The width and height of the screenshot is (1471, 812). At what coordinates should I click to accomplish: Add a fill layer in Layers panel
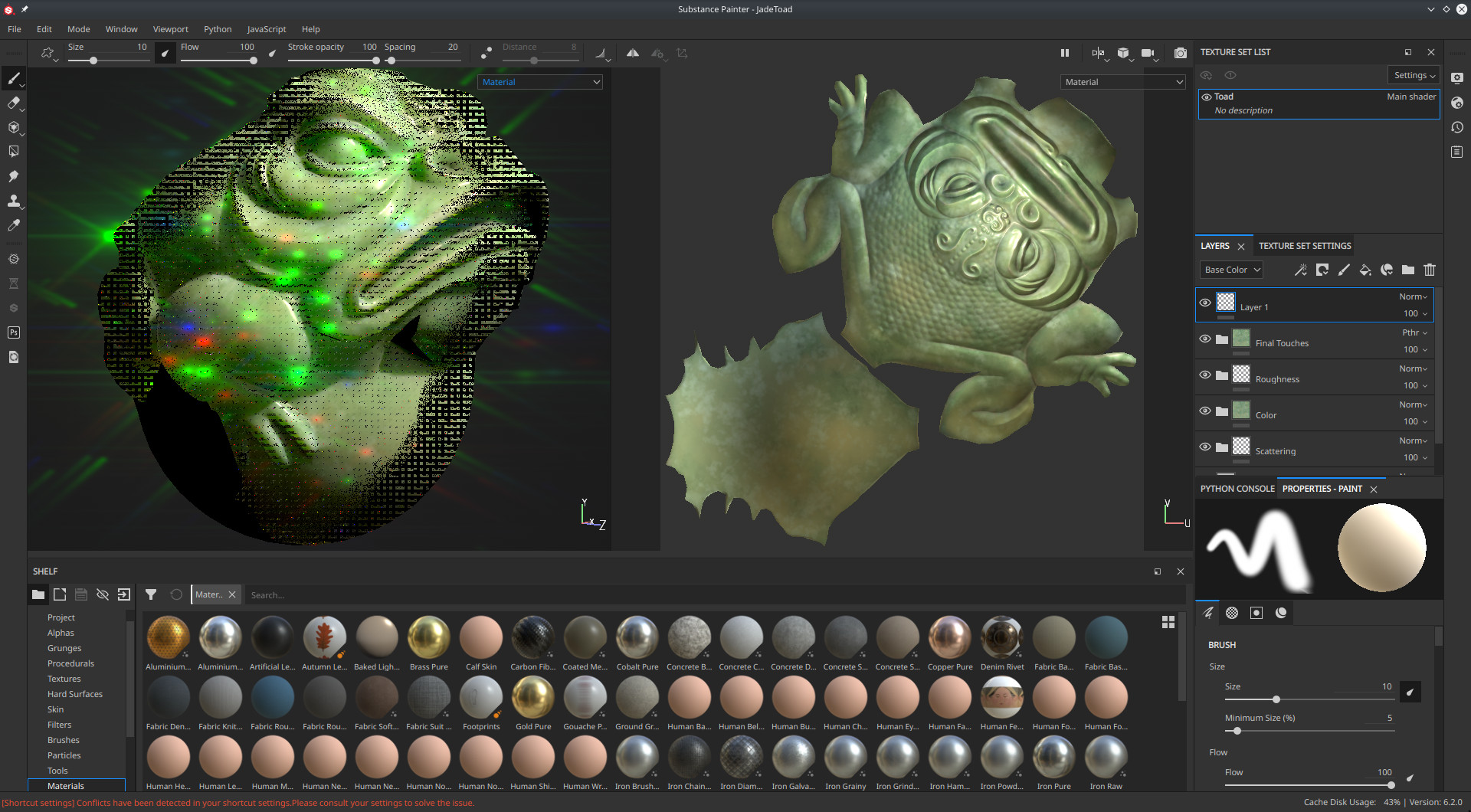click(x=1365, y=270)
